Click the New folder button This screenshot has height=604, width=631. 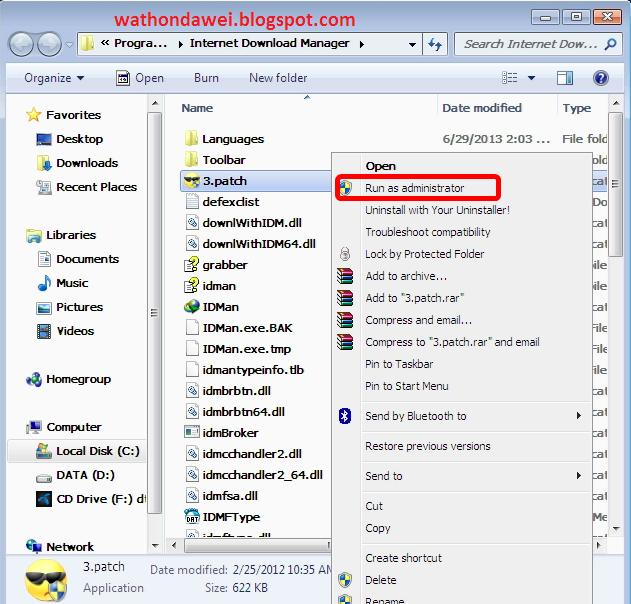(x=278, y=78)
